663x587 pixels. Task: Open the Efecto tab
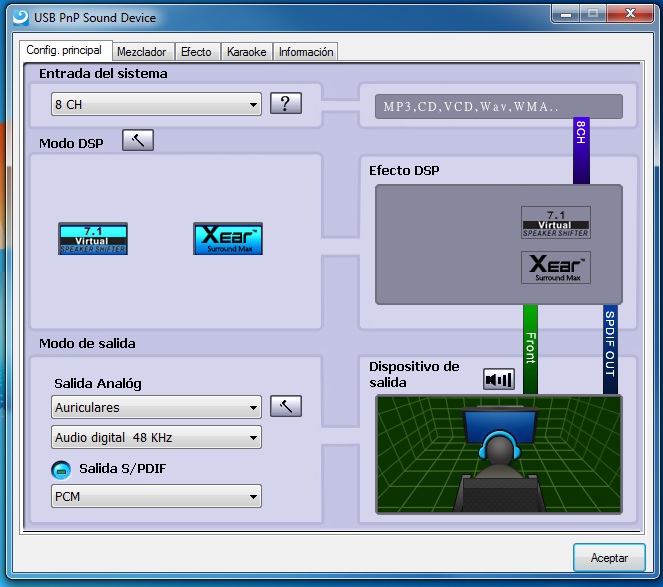196,52
